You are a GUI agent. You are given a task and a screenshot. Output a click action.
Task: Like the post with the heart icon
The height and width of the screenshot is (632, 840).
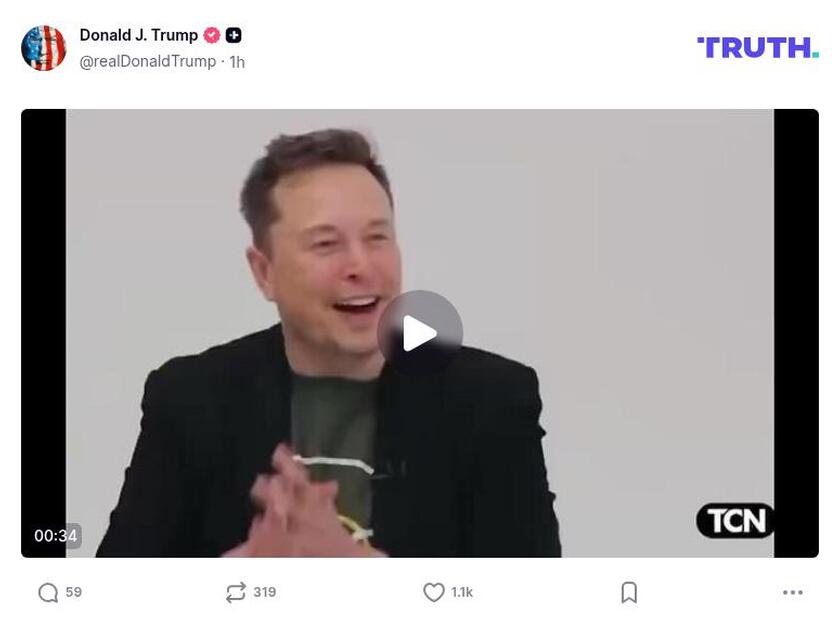(433, 592)
